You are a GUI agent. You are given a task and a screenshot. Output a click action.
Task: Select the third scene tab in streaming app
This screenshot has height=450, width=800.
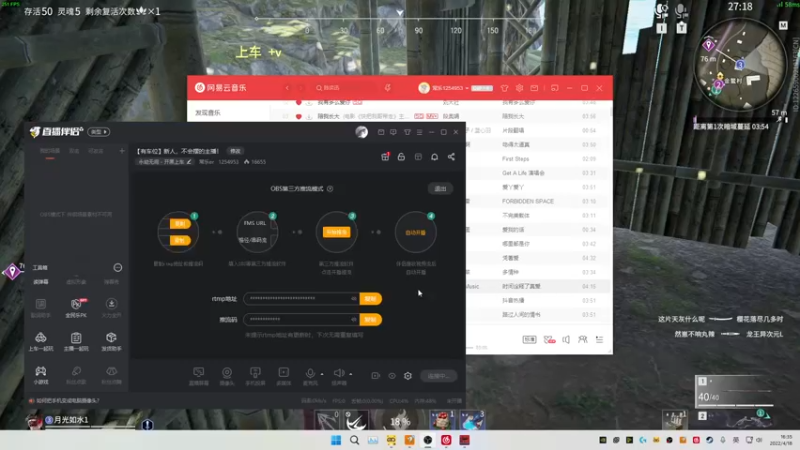[95, 151]
